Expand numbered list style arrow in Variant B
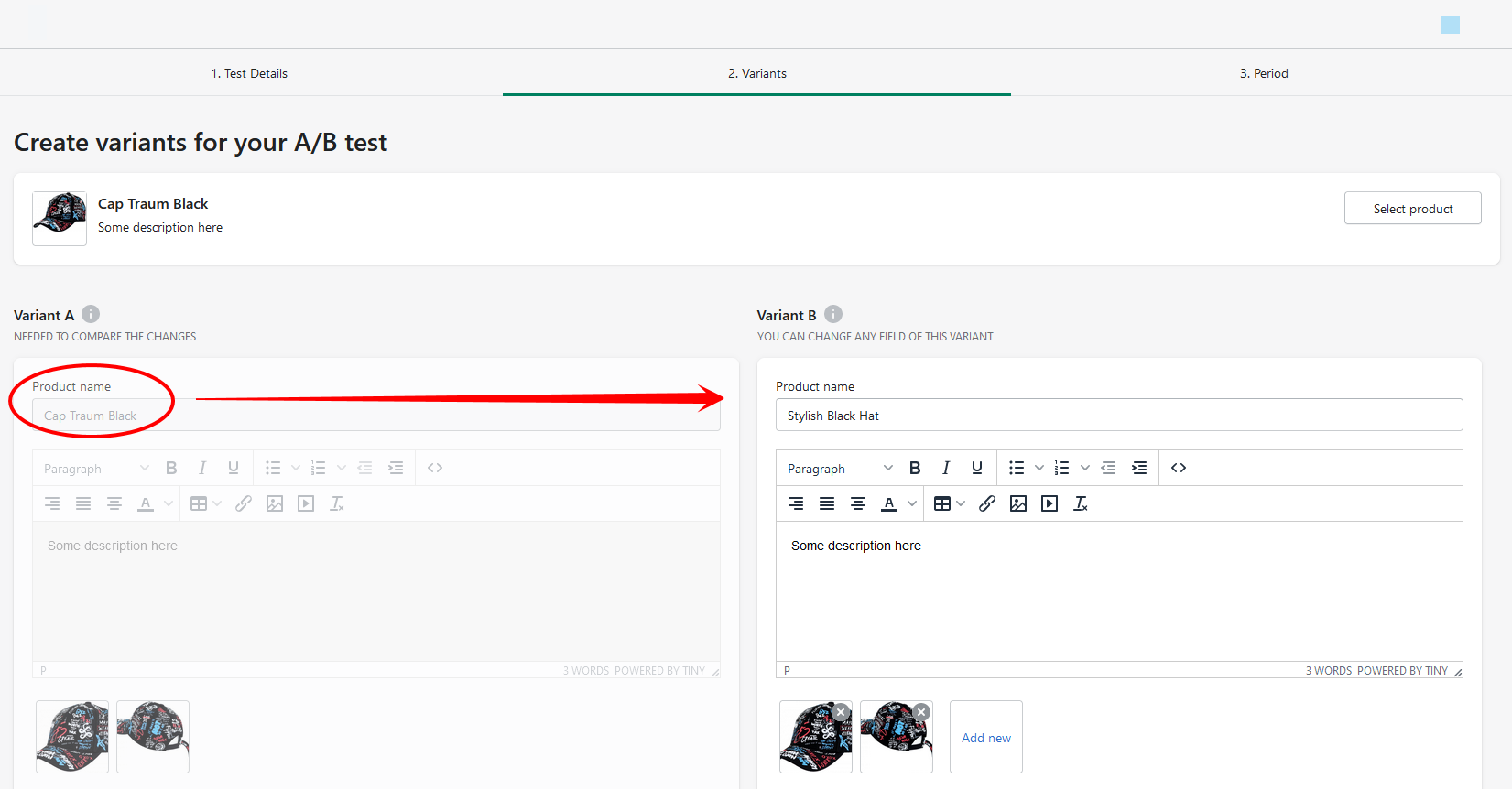The image size is (1512, 789). click(1085, 468)
